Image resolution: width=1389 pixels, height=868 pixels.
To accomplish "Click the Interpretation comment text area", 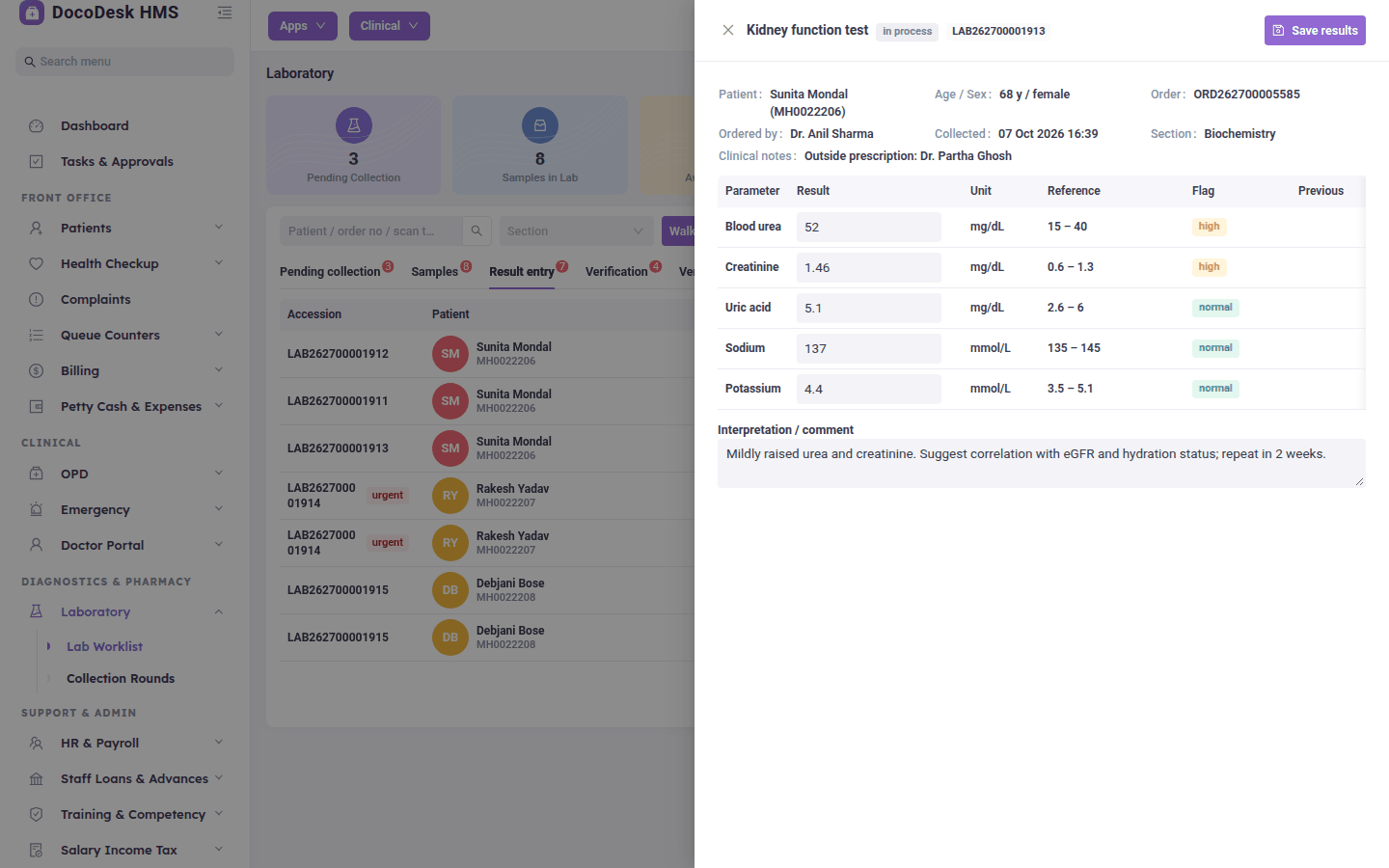I will point(1042,463).
